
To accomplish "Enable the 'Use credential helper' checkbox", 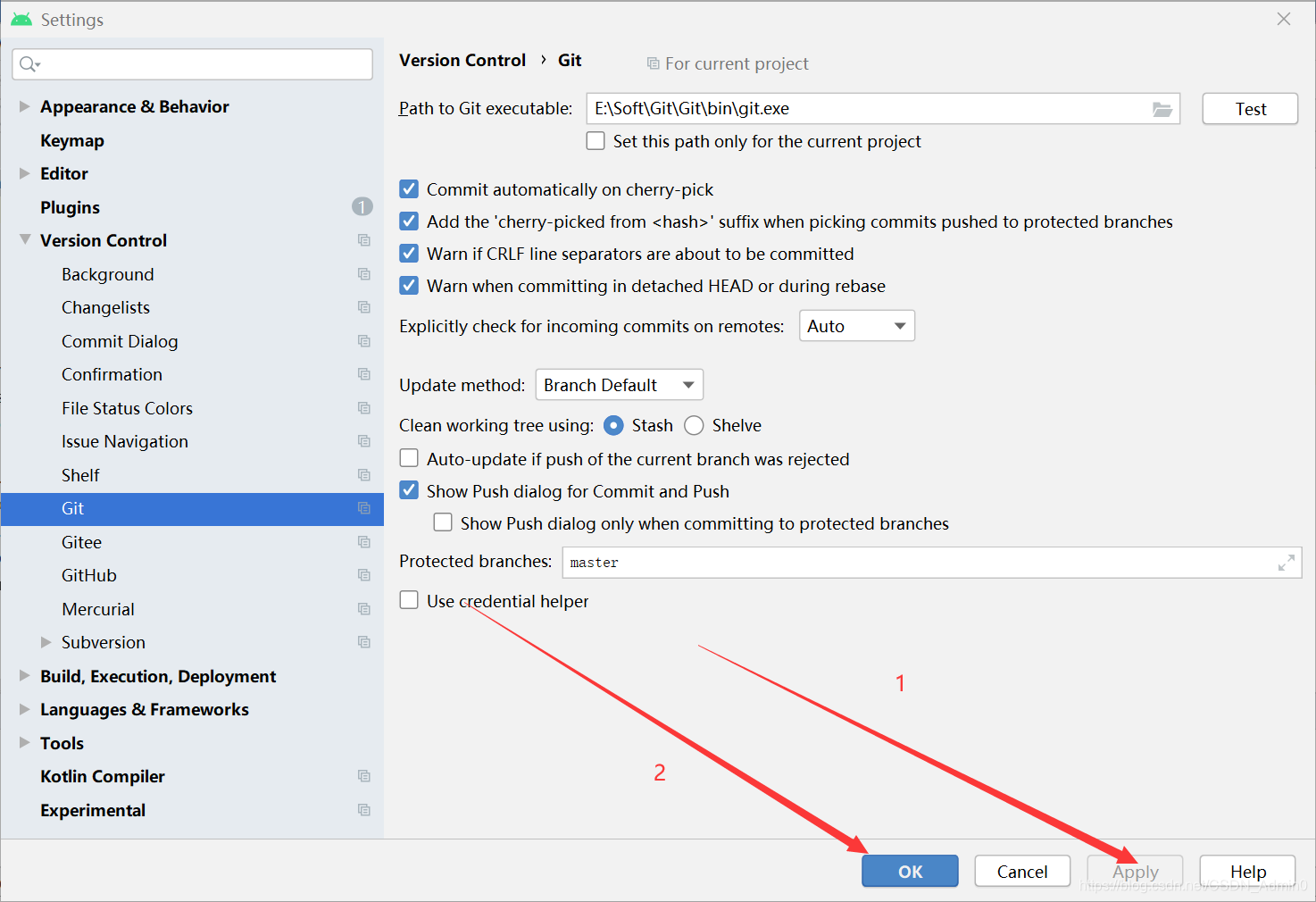I will (409, 599).
